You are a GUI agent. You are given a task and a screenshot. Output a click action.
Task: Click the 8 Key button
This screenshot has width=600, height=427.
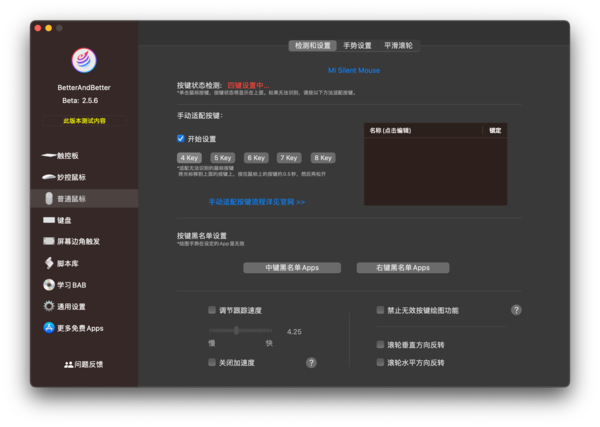323,158
